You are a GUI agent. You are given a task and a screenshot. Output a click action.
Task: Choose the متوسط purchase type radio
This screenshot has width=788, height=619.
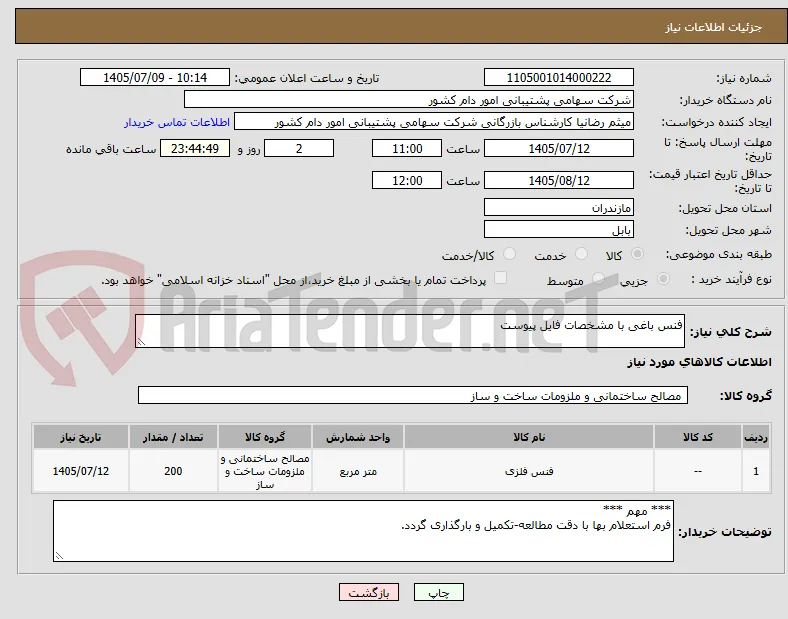point(598,279)
